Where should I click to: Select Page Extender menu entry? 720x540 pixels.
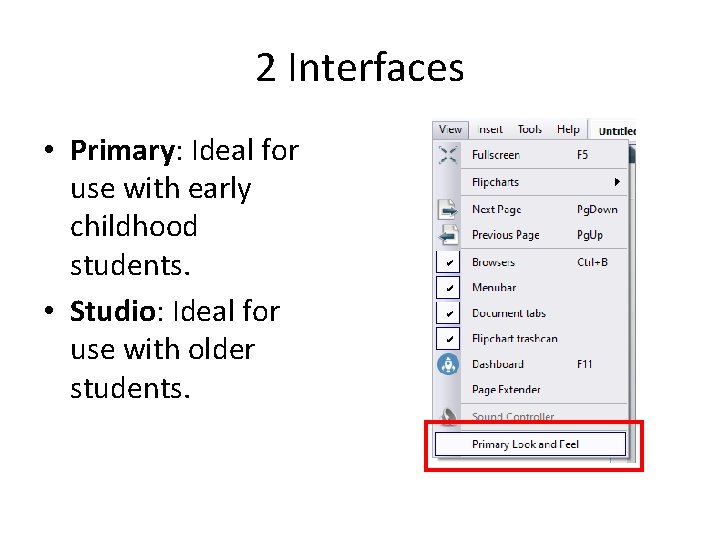[x=544, y=390]
